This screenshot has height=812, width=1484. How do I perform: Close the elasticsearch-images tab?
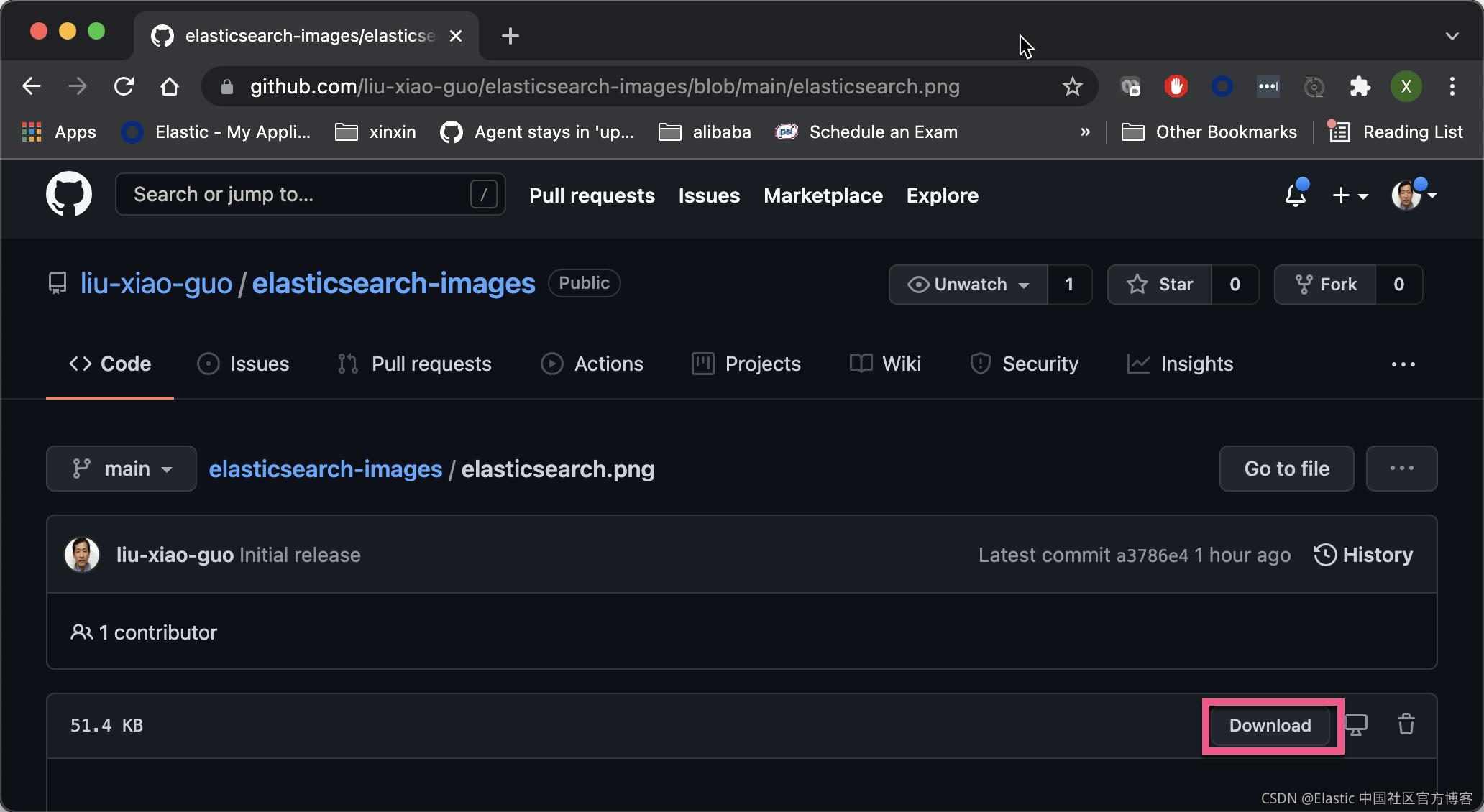point(455,36)
